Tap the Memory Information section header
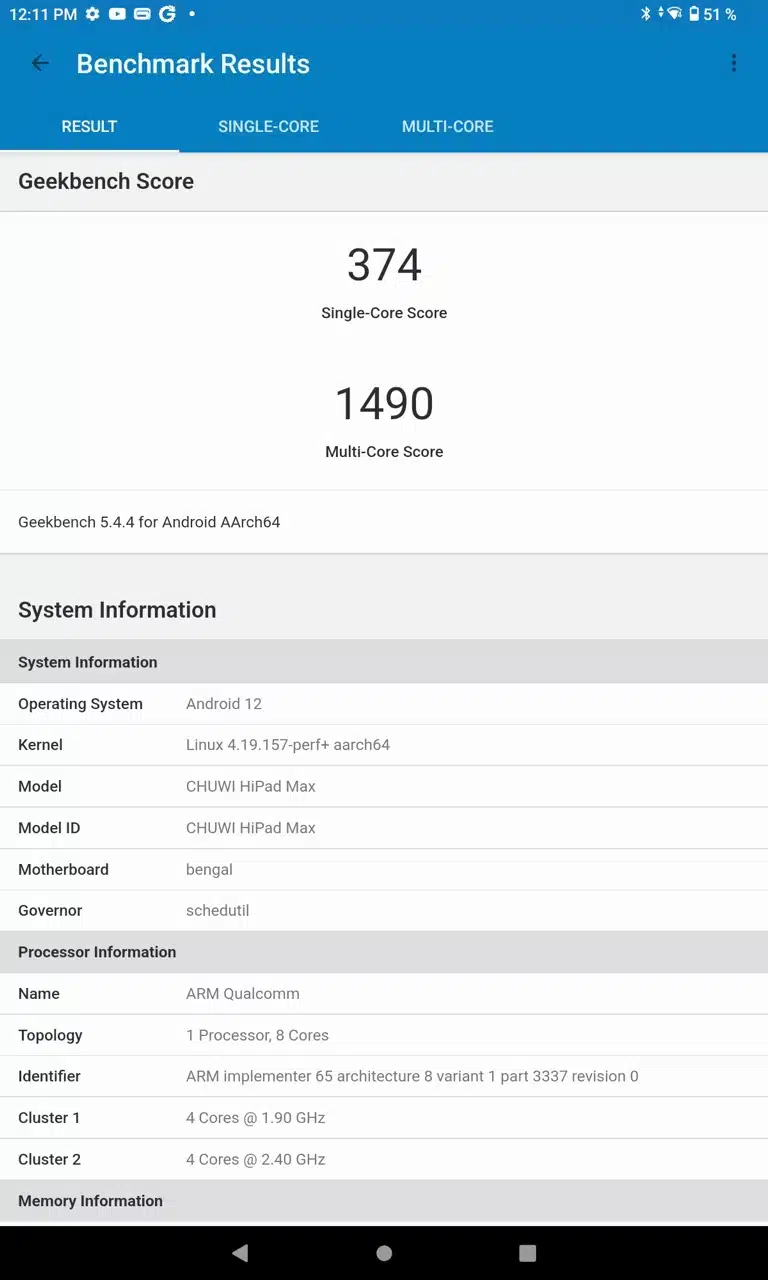This screenshot has width=768, height=1280. point(384,1201)
